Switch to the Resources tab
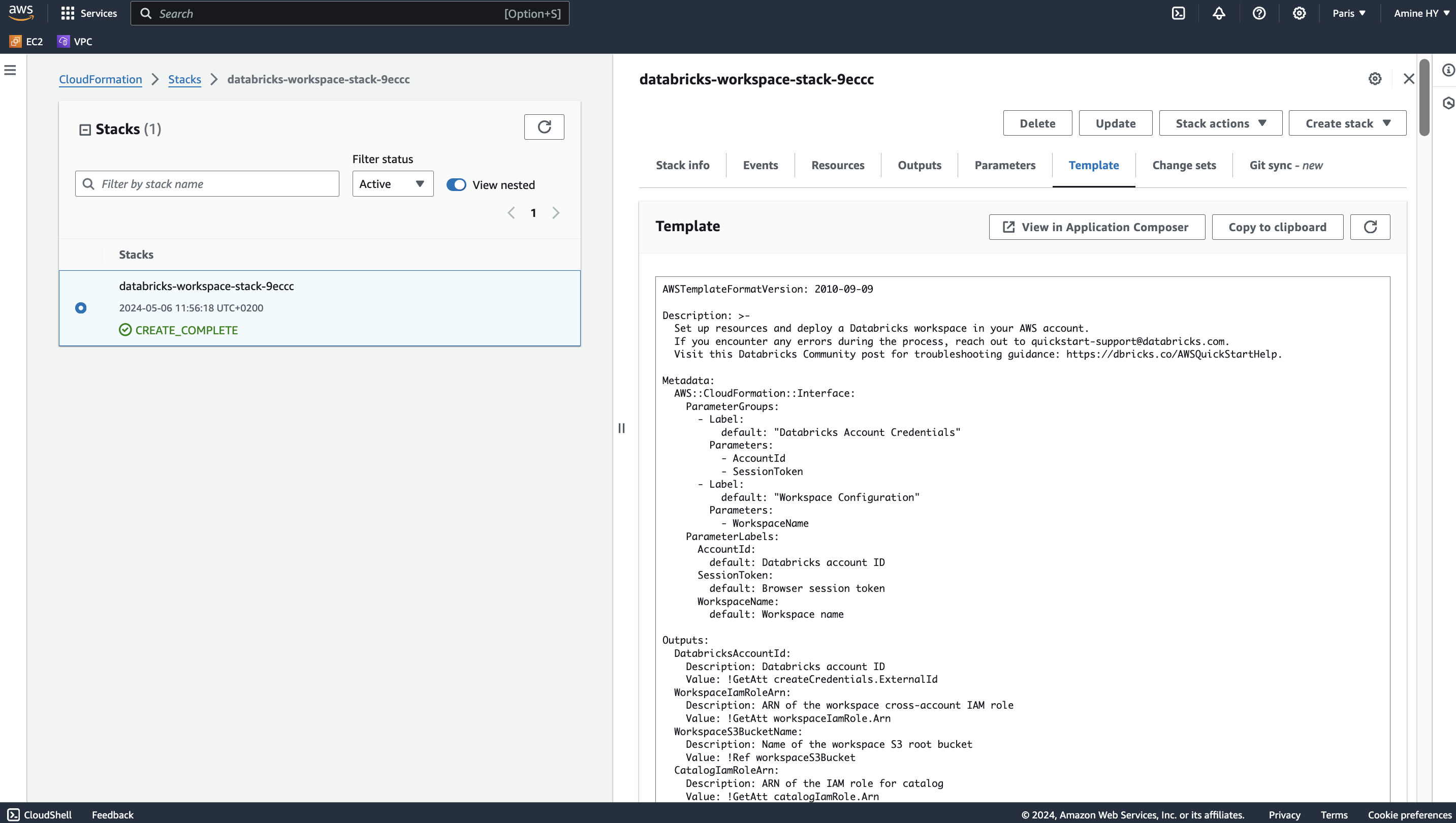Viewport: 1456px width, 823px height. (x=838, y=165)
